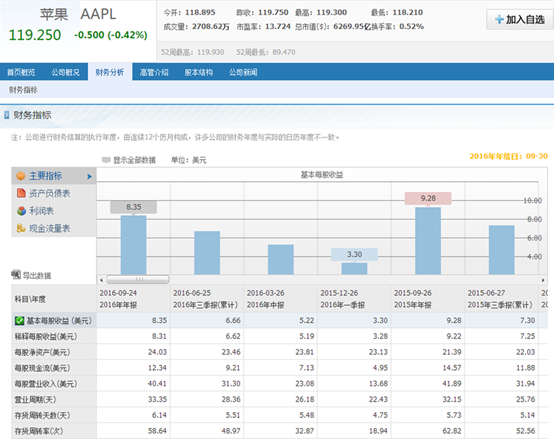Open the 股本结构 tab
This screenshot has width=554, height=439.
[199, 72]
